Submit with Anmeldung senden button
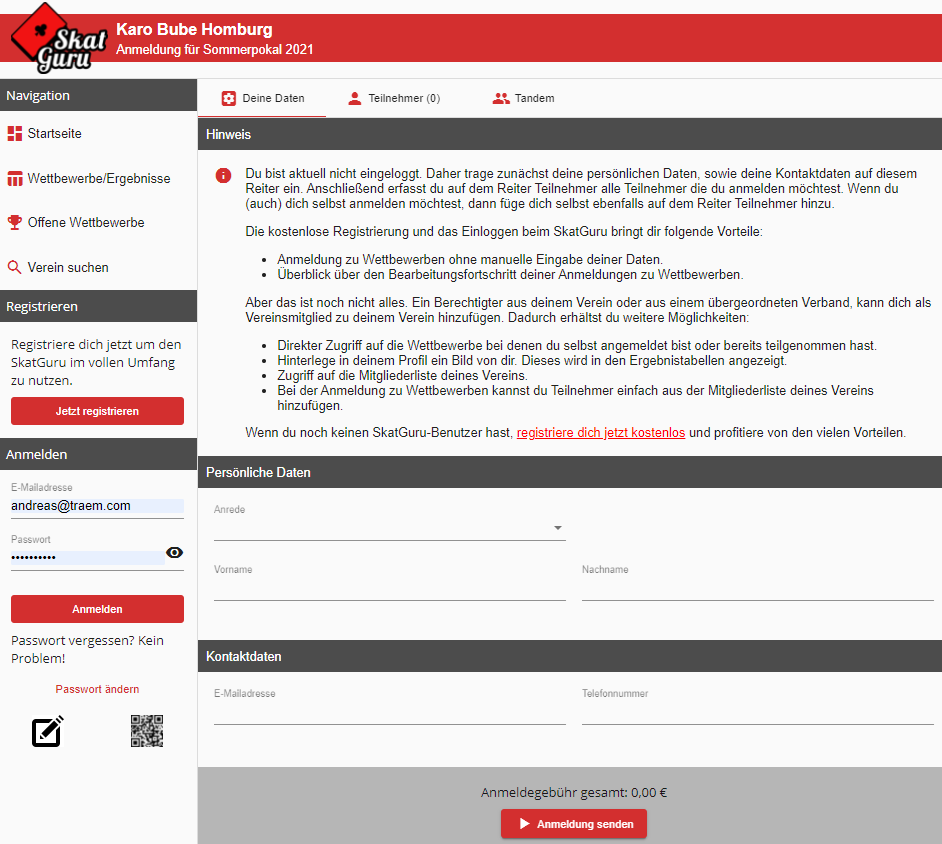This screenshot has height=844, width=942. click(574, 824)
